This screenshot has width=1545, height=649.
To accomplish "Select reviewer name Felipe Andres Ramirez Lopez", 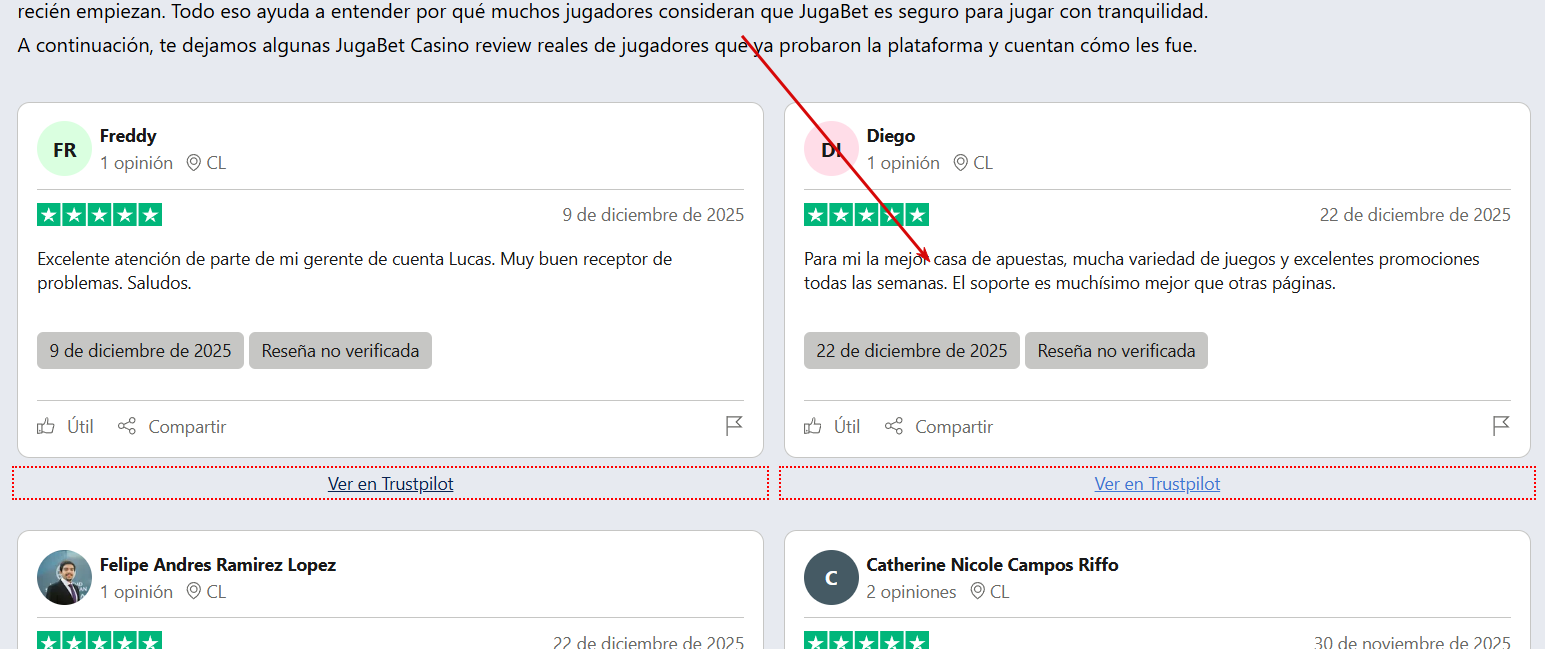I will click(x=218, y=565).
